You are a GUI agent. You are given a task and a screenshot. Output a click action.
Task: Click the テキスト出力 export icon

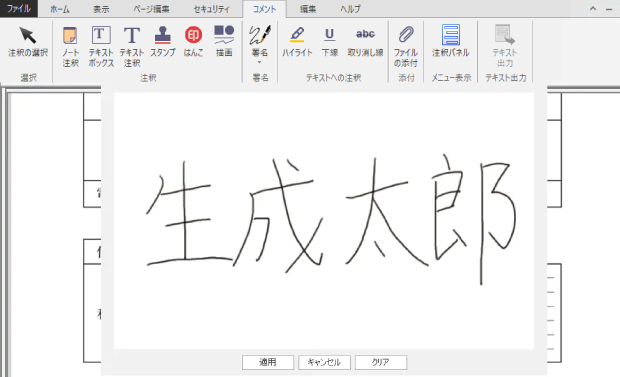tap(505, 35)
